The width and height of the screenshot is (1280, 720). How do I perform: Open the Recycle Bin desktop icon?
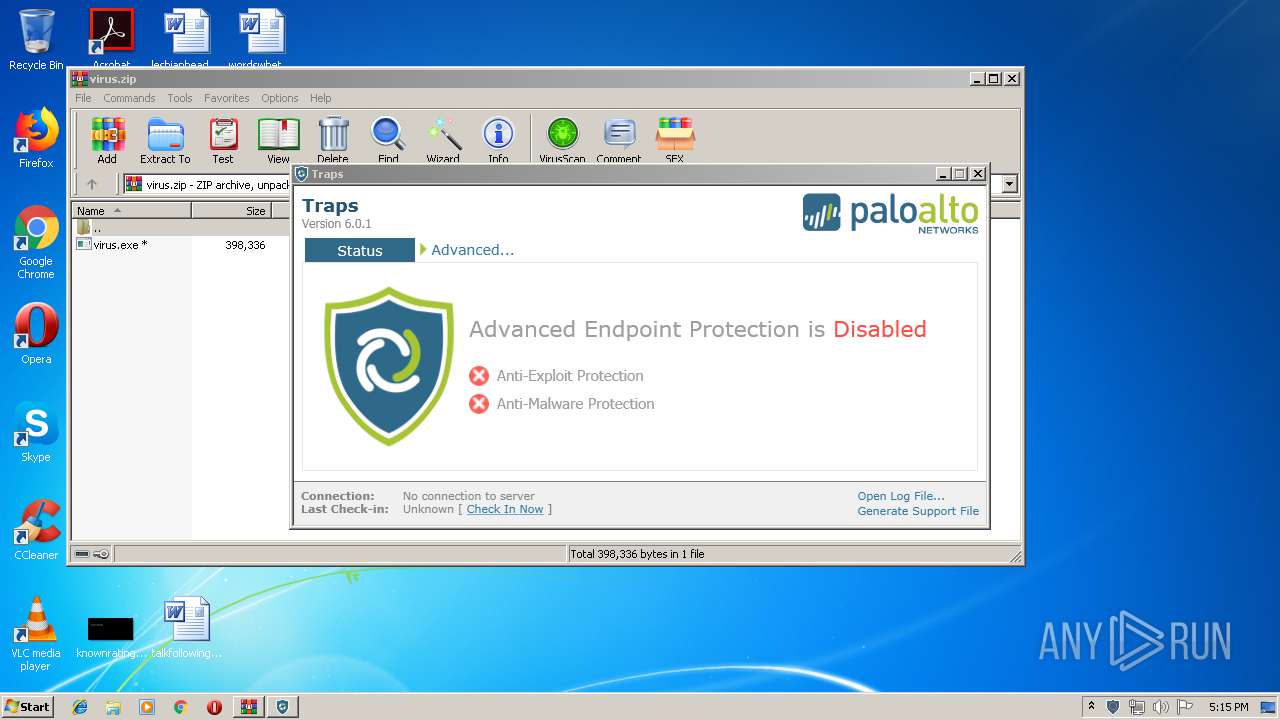pyautogui.click(x=36, y=40)
